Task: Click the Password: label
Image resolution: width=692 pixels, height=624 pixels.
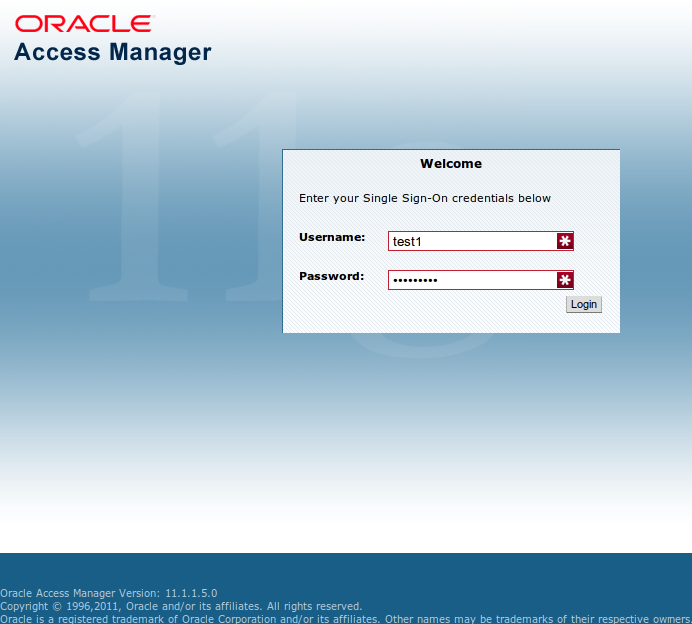Action: click(x=331, y=276)
